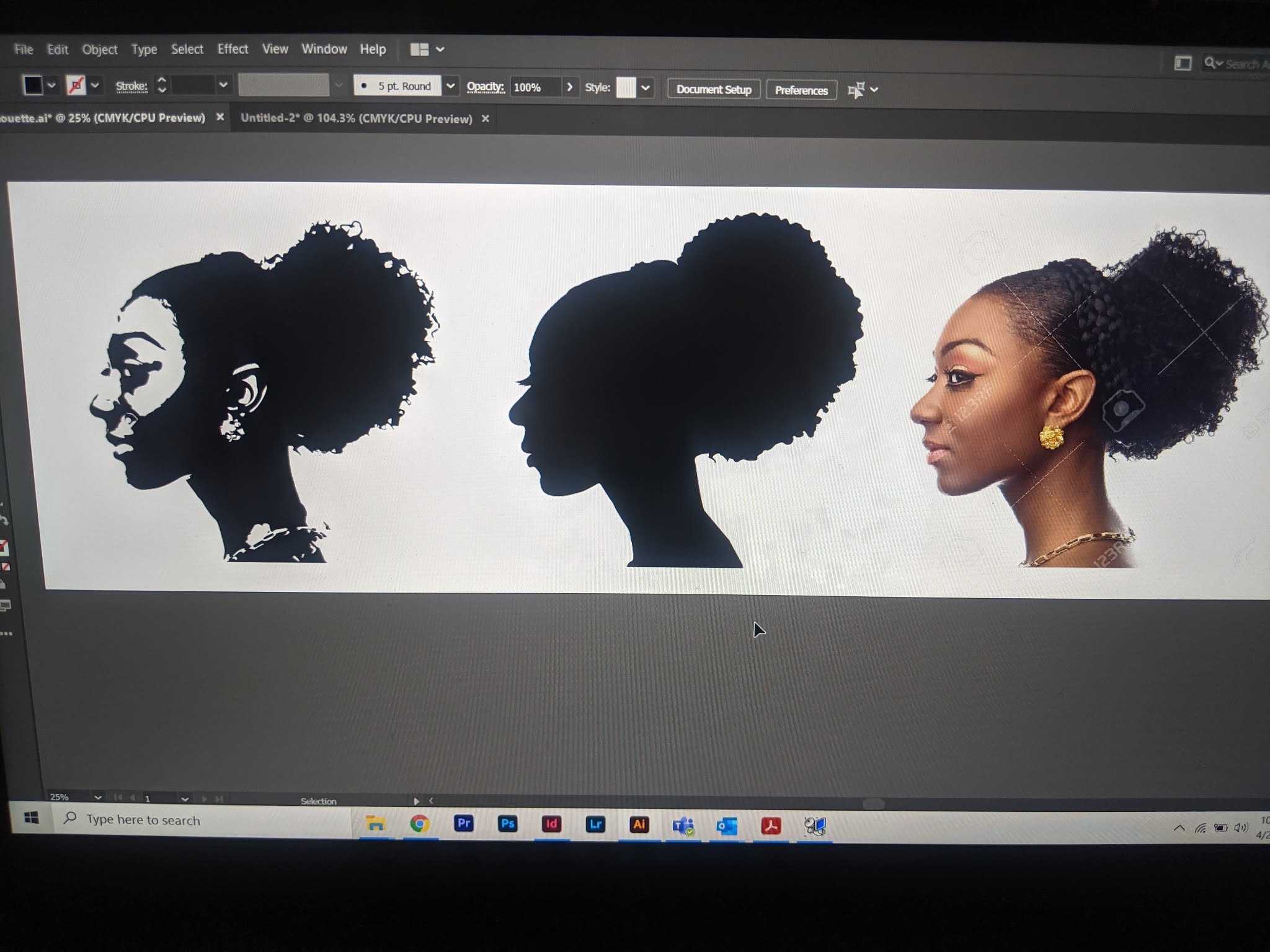Open the Effect menu
This screenshot has width=1270, height=952.
[233, 49]
